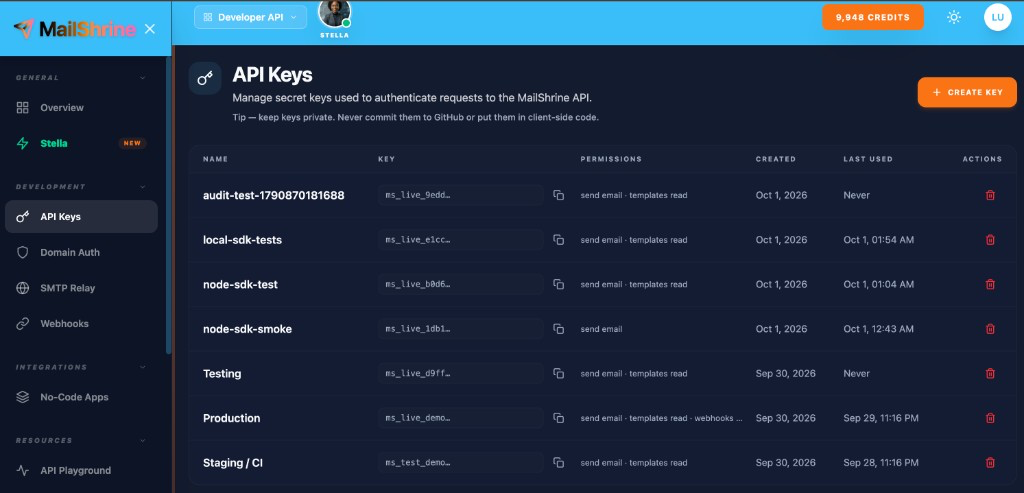
Task: Click the API Keys header key icon
Action: [205, 78]
